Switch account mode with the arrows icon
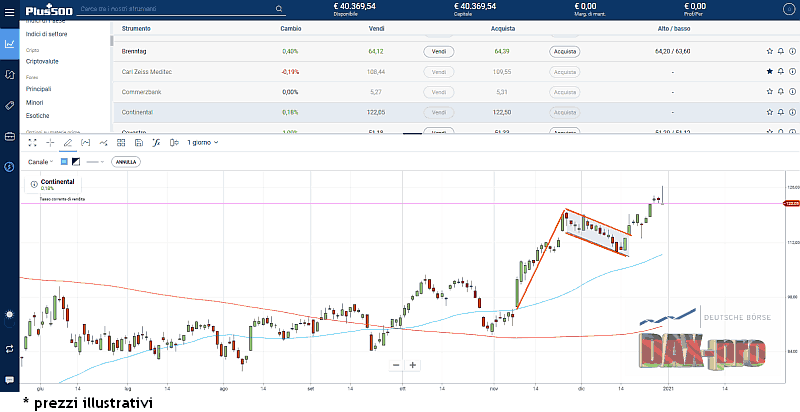The image size is (800, 412). click(x=9, y=349)
